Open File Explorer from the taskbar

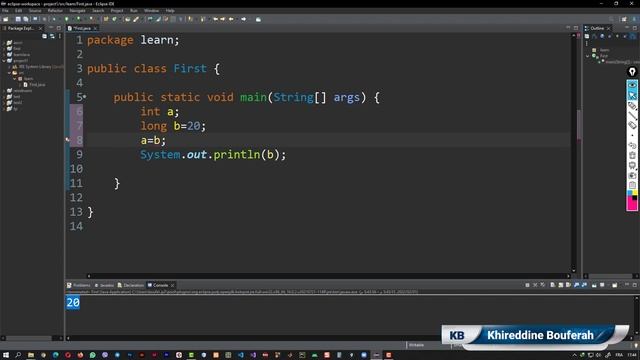[31, 355]
